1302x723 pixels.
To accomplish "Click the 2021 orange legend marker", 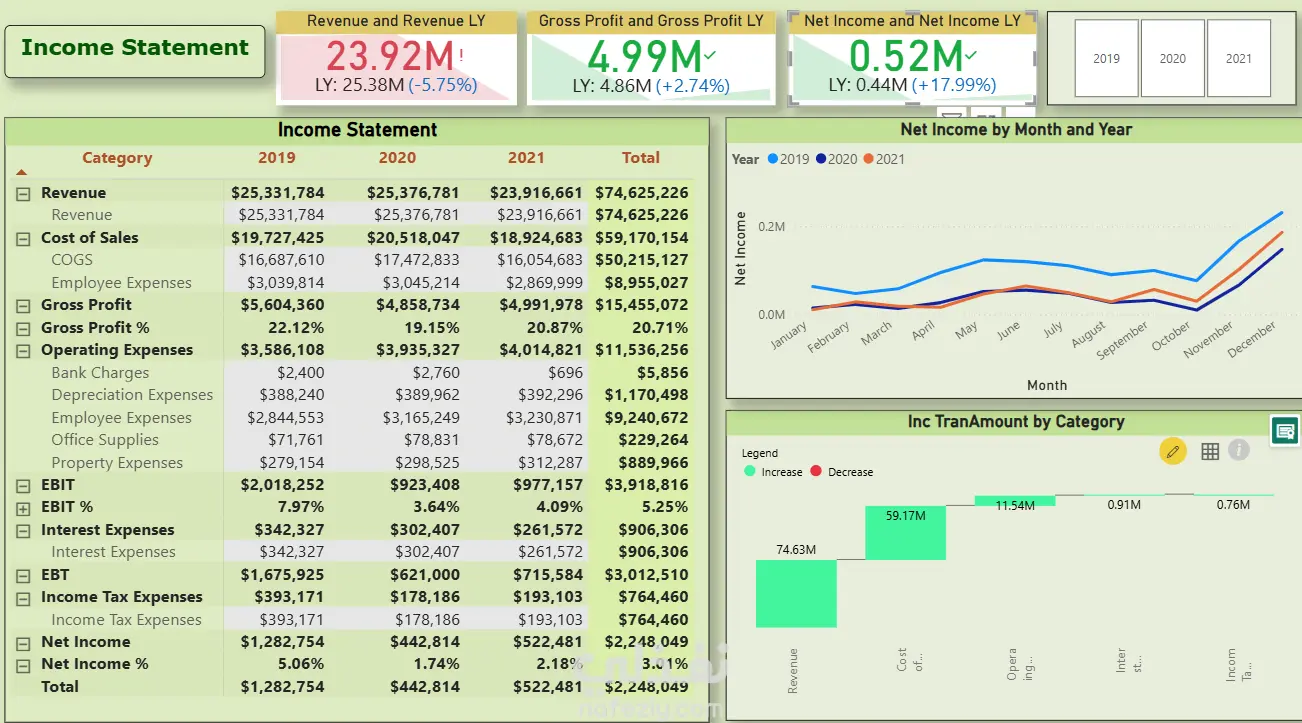I will [x=868, y=159].
